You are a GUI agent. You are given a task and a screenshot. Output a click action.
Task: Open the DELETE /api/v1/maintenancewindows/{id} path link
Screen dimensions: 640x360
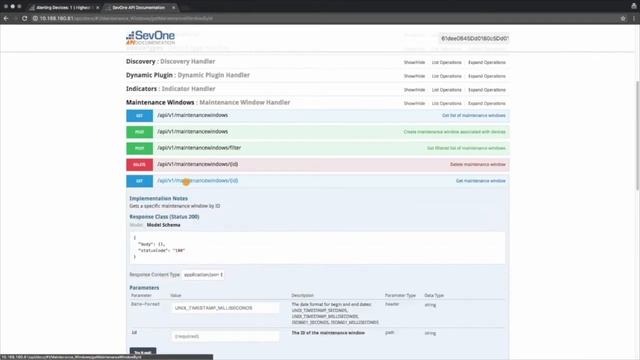pos(198,164)
